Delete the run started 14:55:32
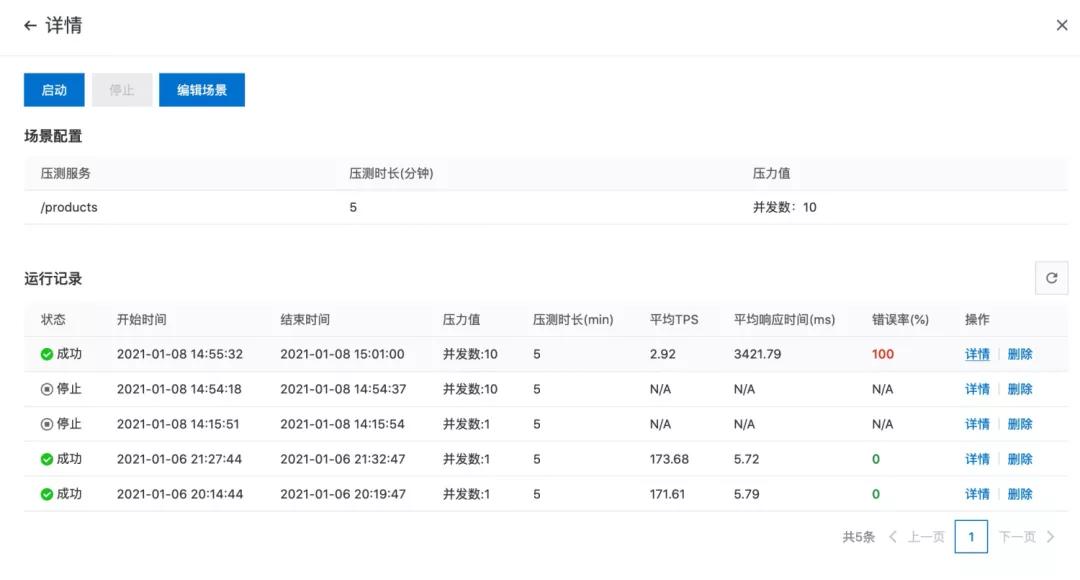The width and height of the screenshot is (1080, 580). click(x=1019, y=354)
